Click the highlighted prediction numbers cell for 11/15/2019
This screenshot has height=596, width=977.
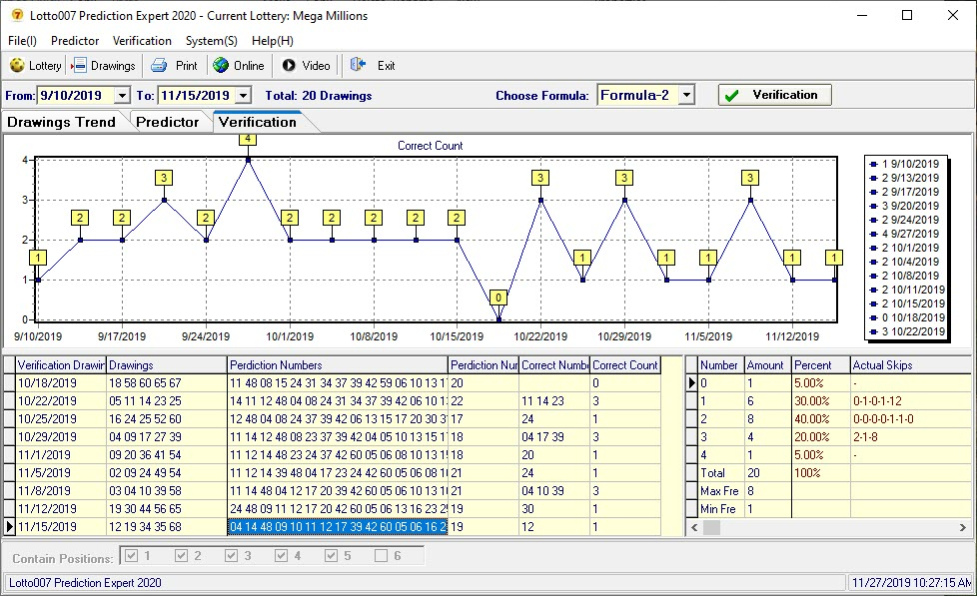(338, 527)
